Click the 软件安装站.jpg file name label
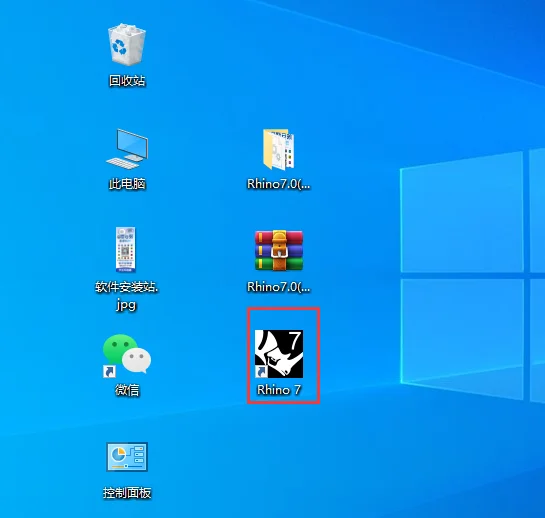545x518 pixels. pos(127,296)
